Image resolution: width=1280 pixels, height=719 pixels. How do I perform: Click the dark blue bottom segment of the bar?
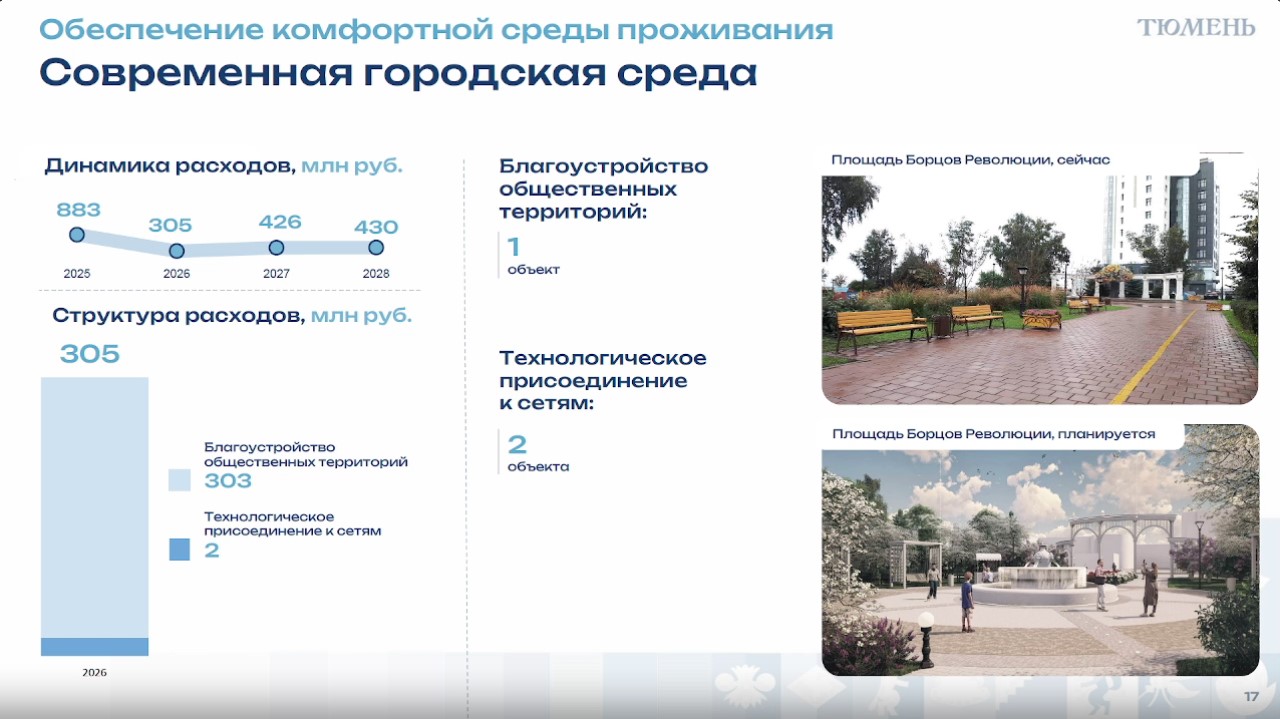point(94,647)
